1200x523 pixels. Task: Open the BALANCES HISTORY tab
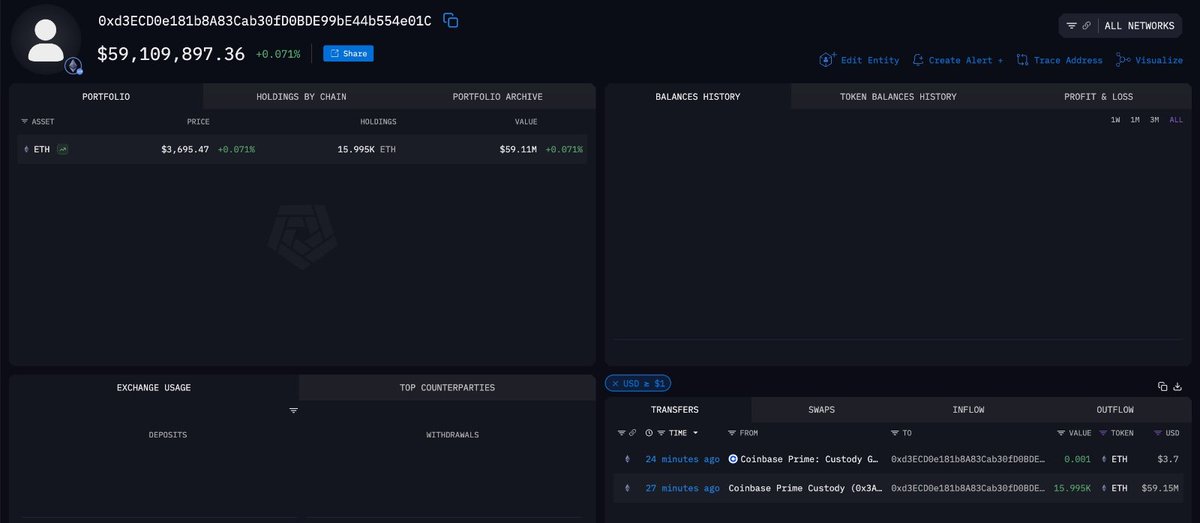pyautogui.click(x=698, y=97)
